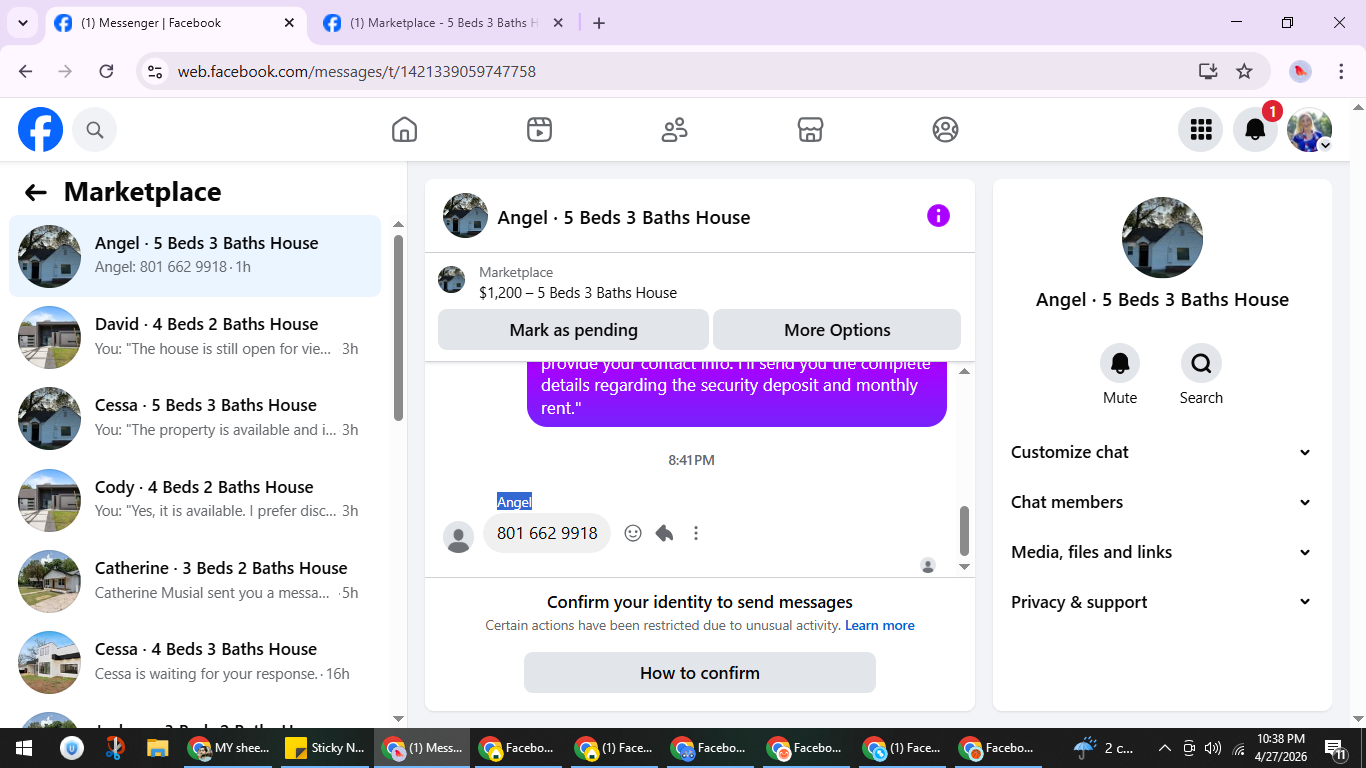Mute the chat using the bell button
The height and width of the screenshot is (768, 1366).
[x=1120, y=364]
